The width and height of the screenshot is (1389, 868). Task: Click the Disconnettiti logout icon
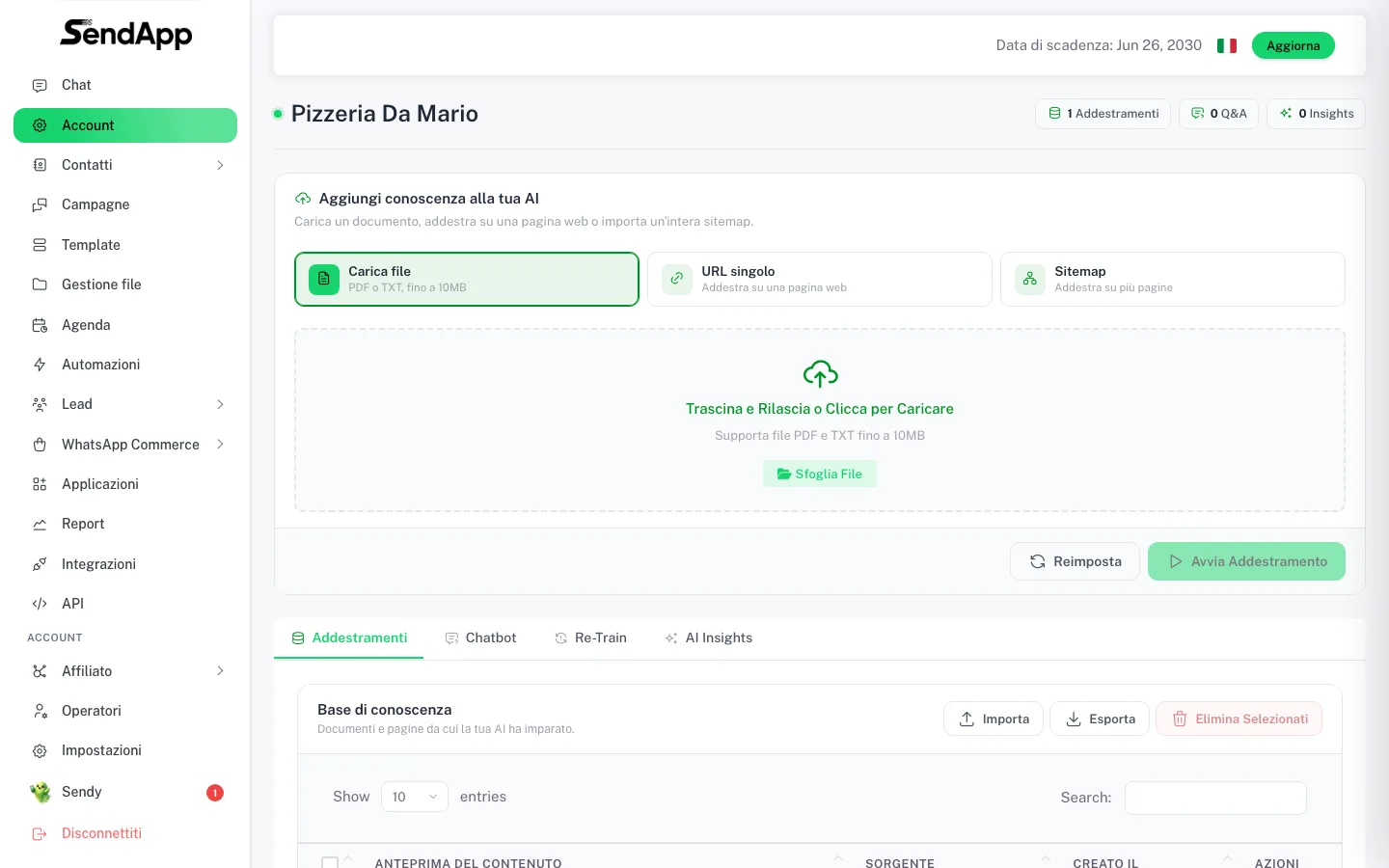[x=40, y=833]
